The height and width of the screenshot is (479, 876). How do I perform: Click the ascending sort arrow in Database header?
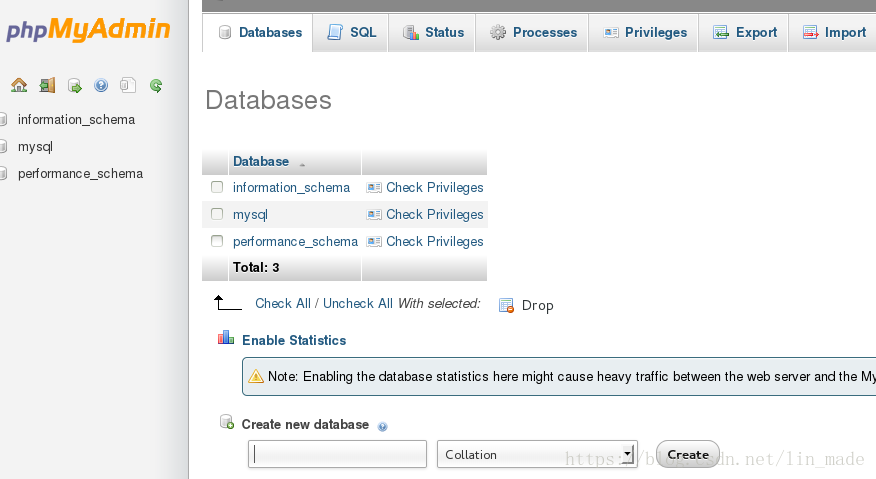(x=302, y=165)
